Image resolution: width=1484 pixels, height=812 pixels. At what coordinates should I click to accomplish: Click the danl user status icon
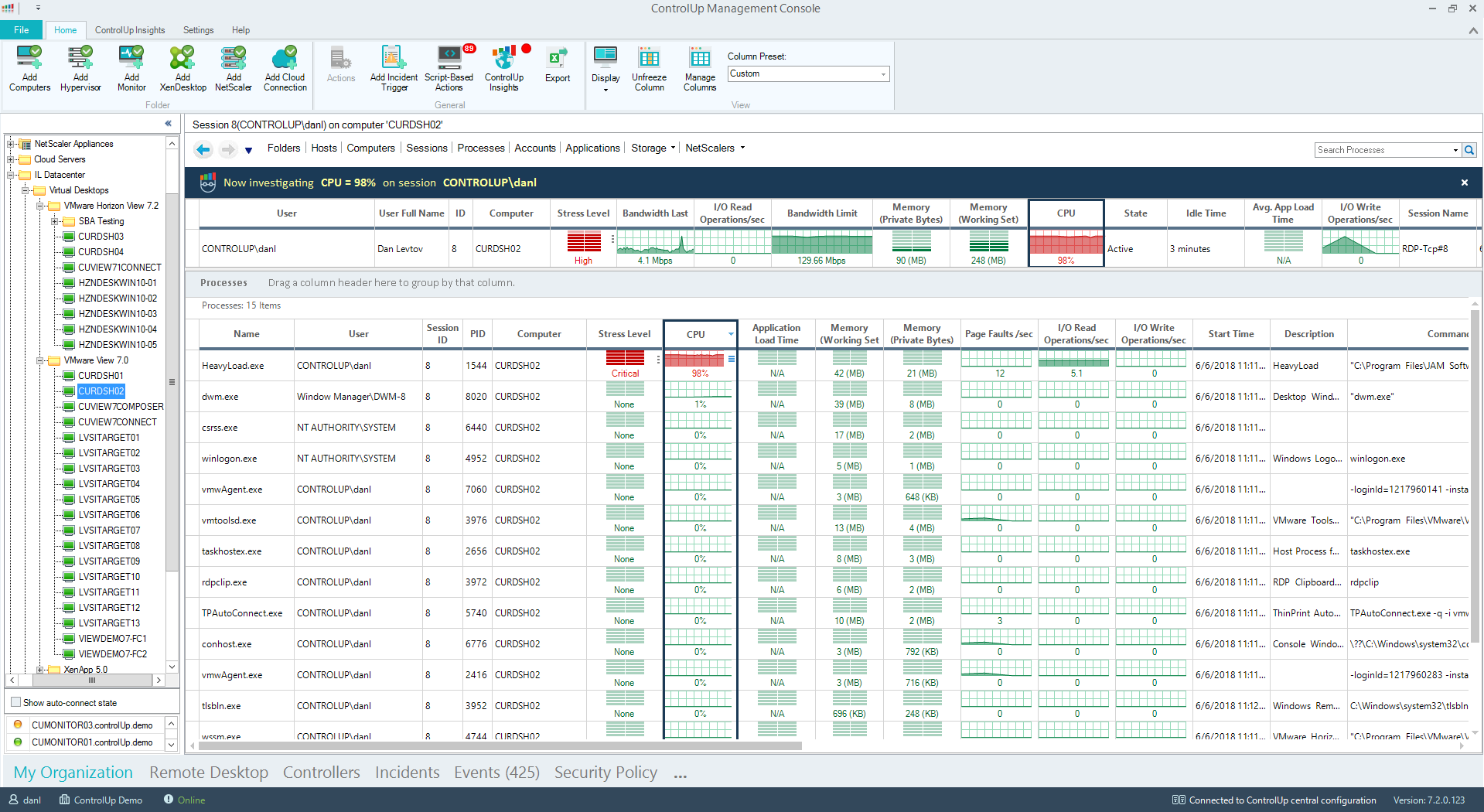pos(13,800)
